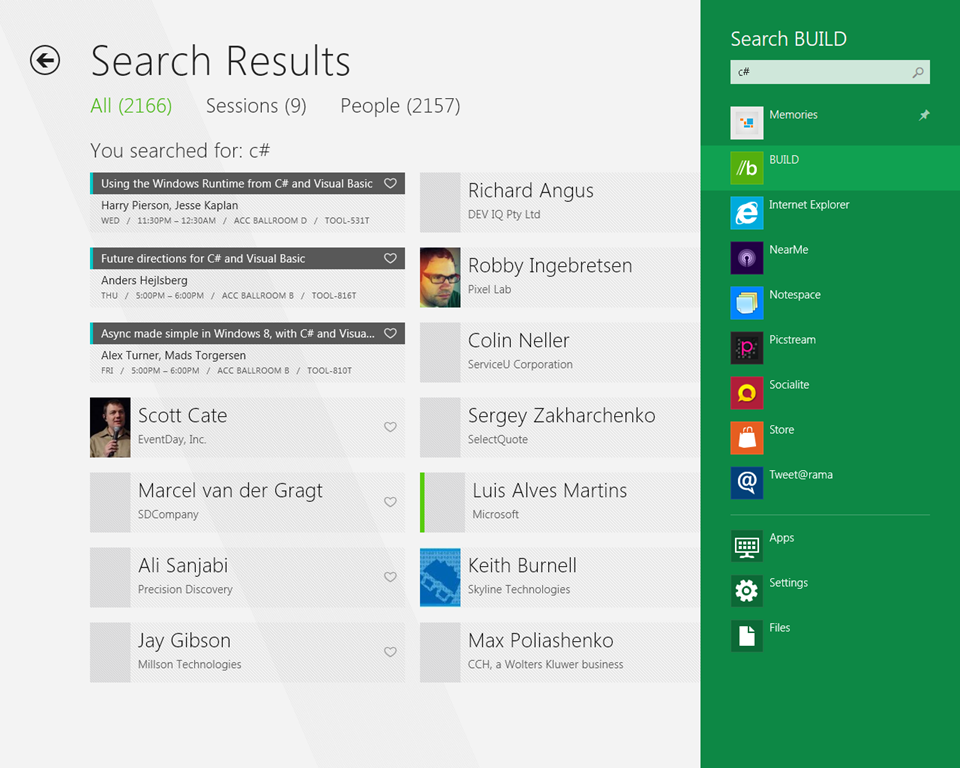Open Keith Burnell's blue profile picture
Image resolution: width=960 pixels, height=768 pixels.
click(440, 578)
